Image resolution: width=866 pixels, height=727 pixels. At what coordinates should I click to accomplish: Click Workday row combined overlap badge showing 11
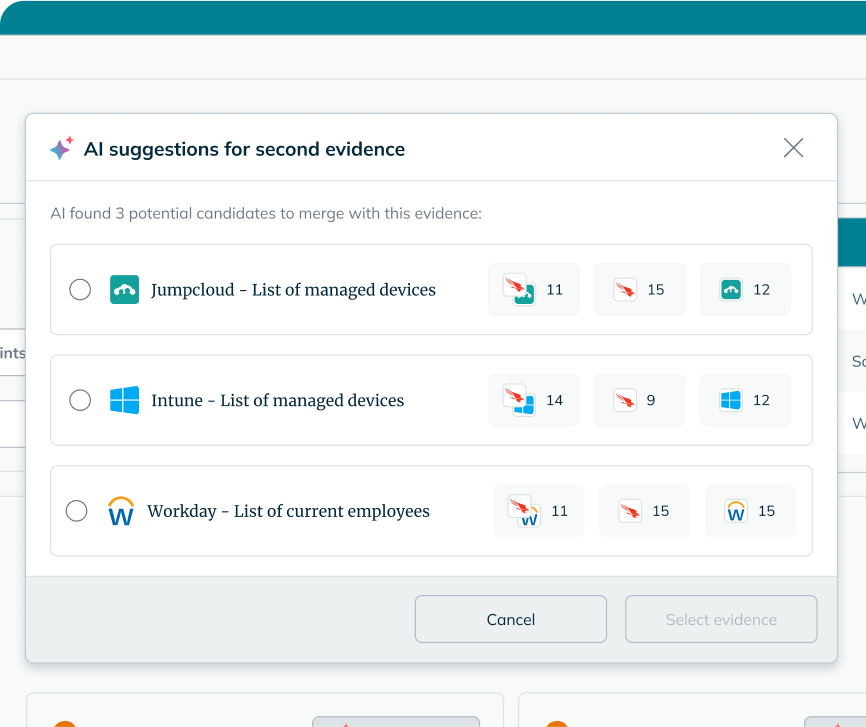point(538,511)
